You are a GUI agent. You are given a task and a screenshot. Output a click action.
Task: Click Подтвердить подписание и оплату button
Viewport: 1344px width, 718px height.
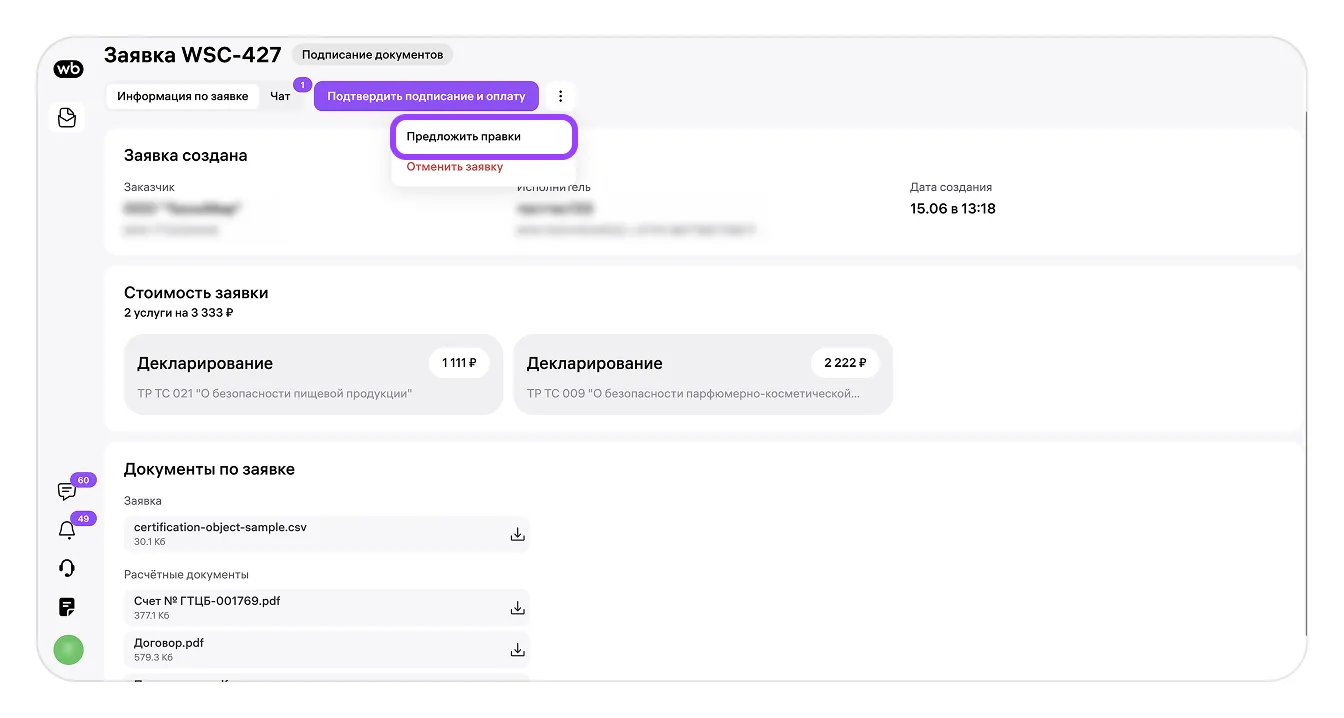click(x=426, y=96)
